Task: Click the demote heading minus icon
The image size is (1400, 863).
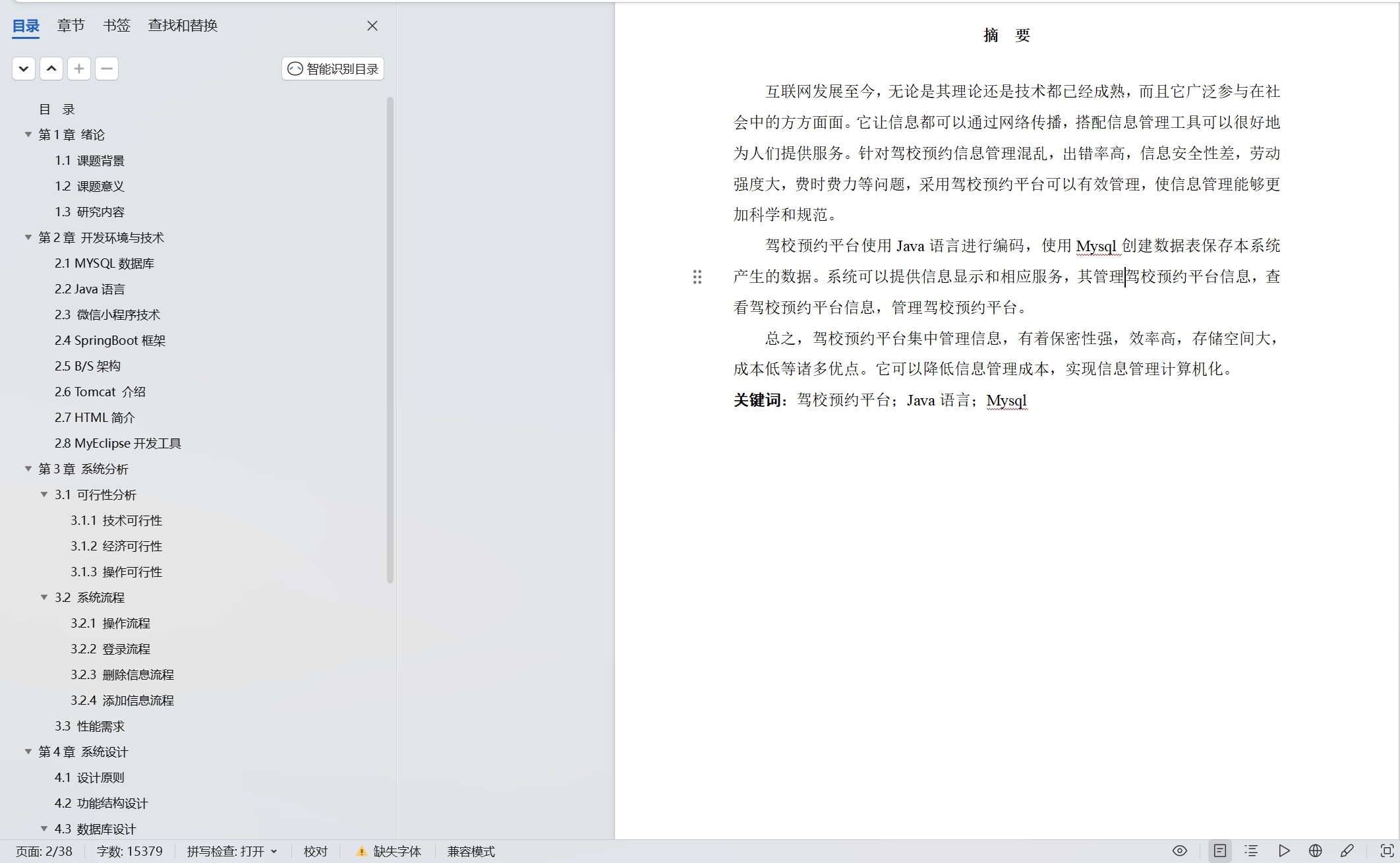Action: (x=107, y=69)
